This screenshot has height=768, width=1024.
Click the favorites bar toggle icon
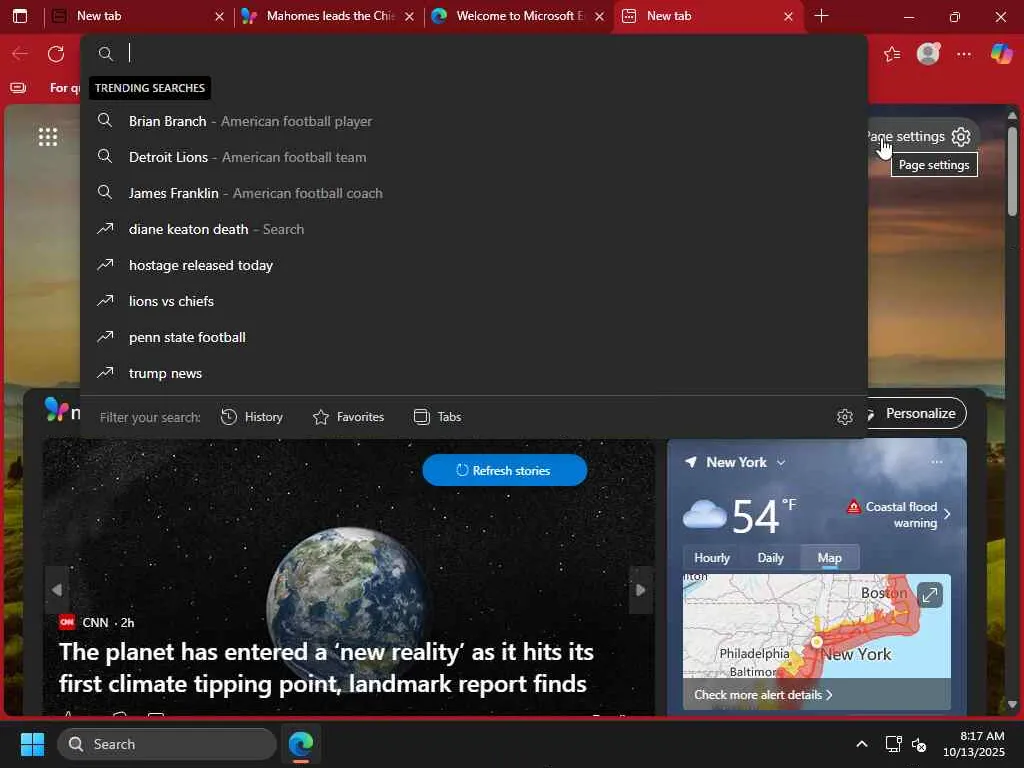(18, 88)
